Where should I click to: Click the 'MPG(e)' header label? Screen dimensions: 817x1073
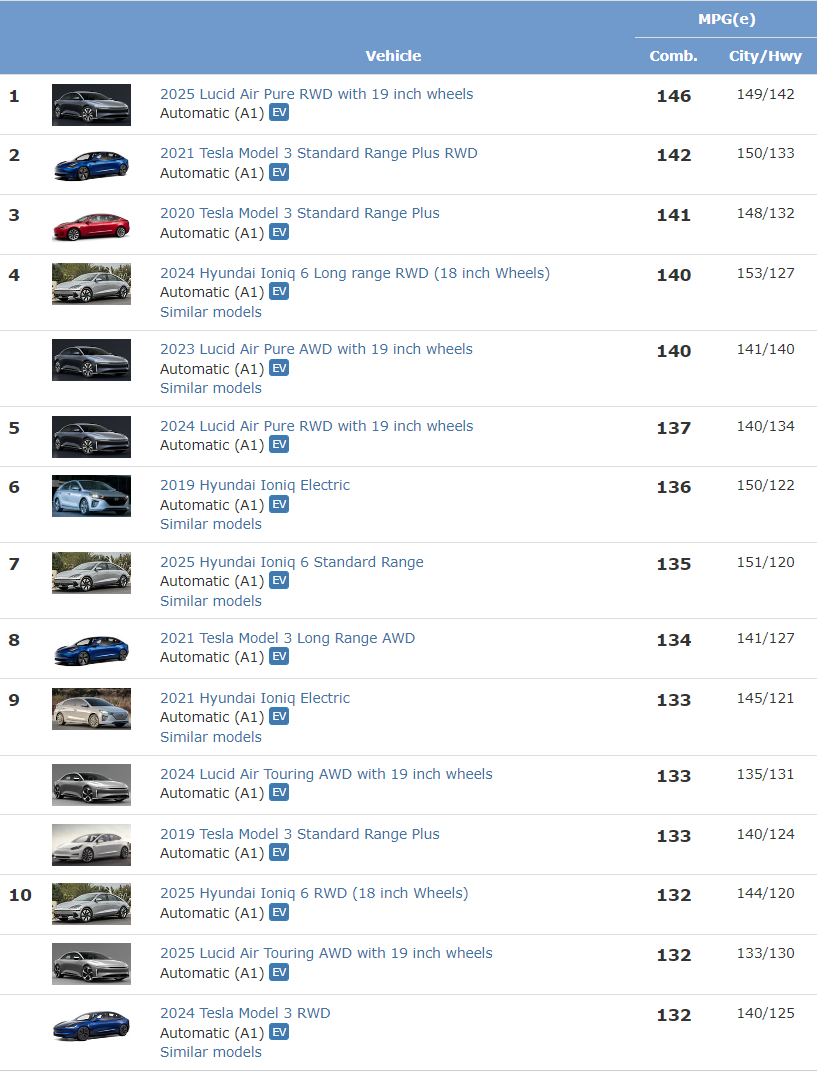[727, 19]
